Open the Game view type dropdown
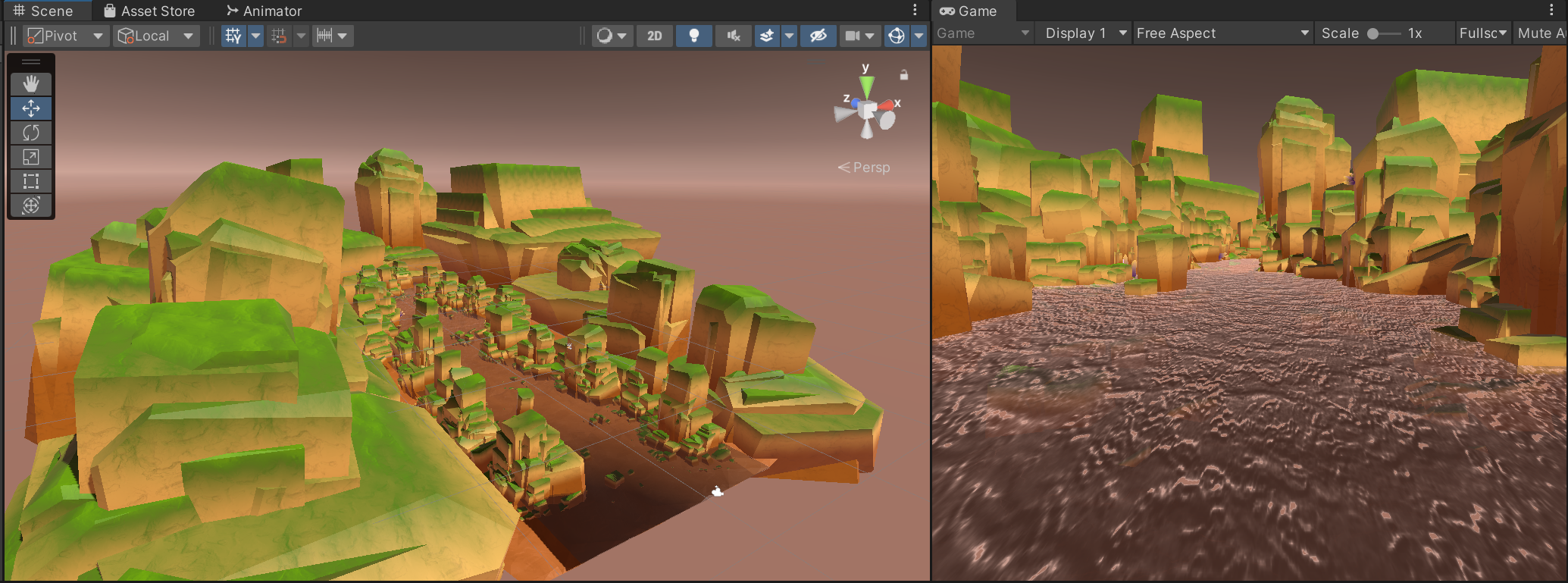The height and width of the screenshot is (583, 1568). pyautogui.click(x=984, y=33)
